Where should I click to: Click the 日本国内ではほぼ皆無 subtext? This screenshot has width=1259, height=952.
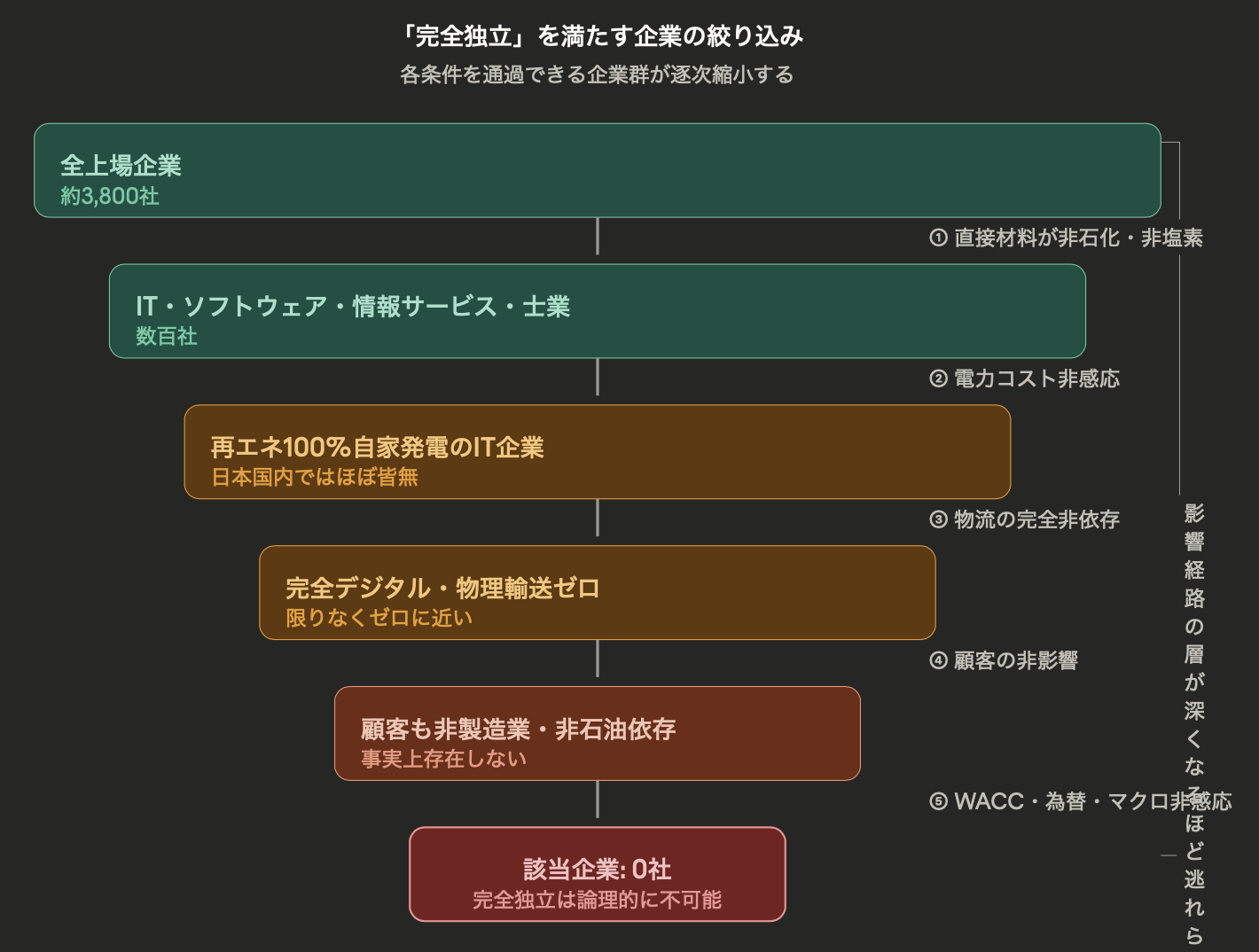pyautogui.click(x=314, y=477)
